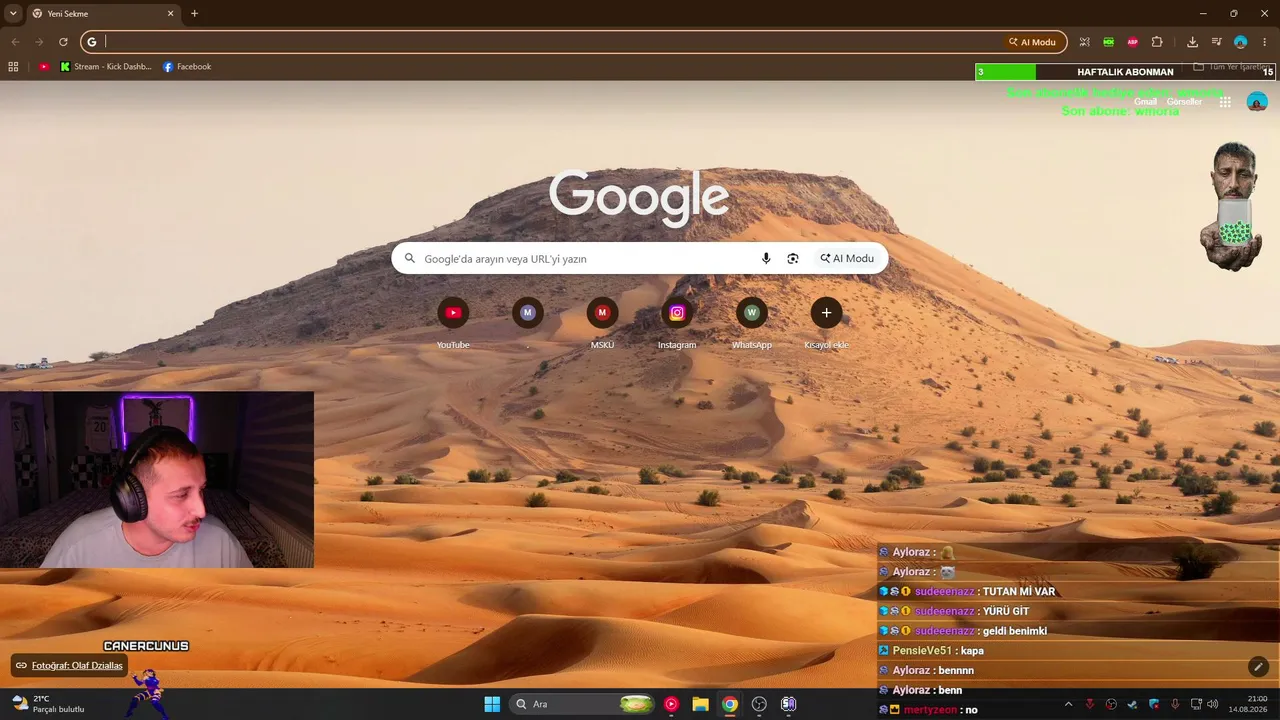The height and width of the screenshot is (720, 1280).
Task: Open the Stream - Kick Dashboard bookmark
Action: (106, 67)
